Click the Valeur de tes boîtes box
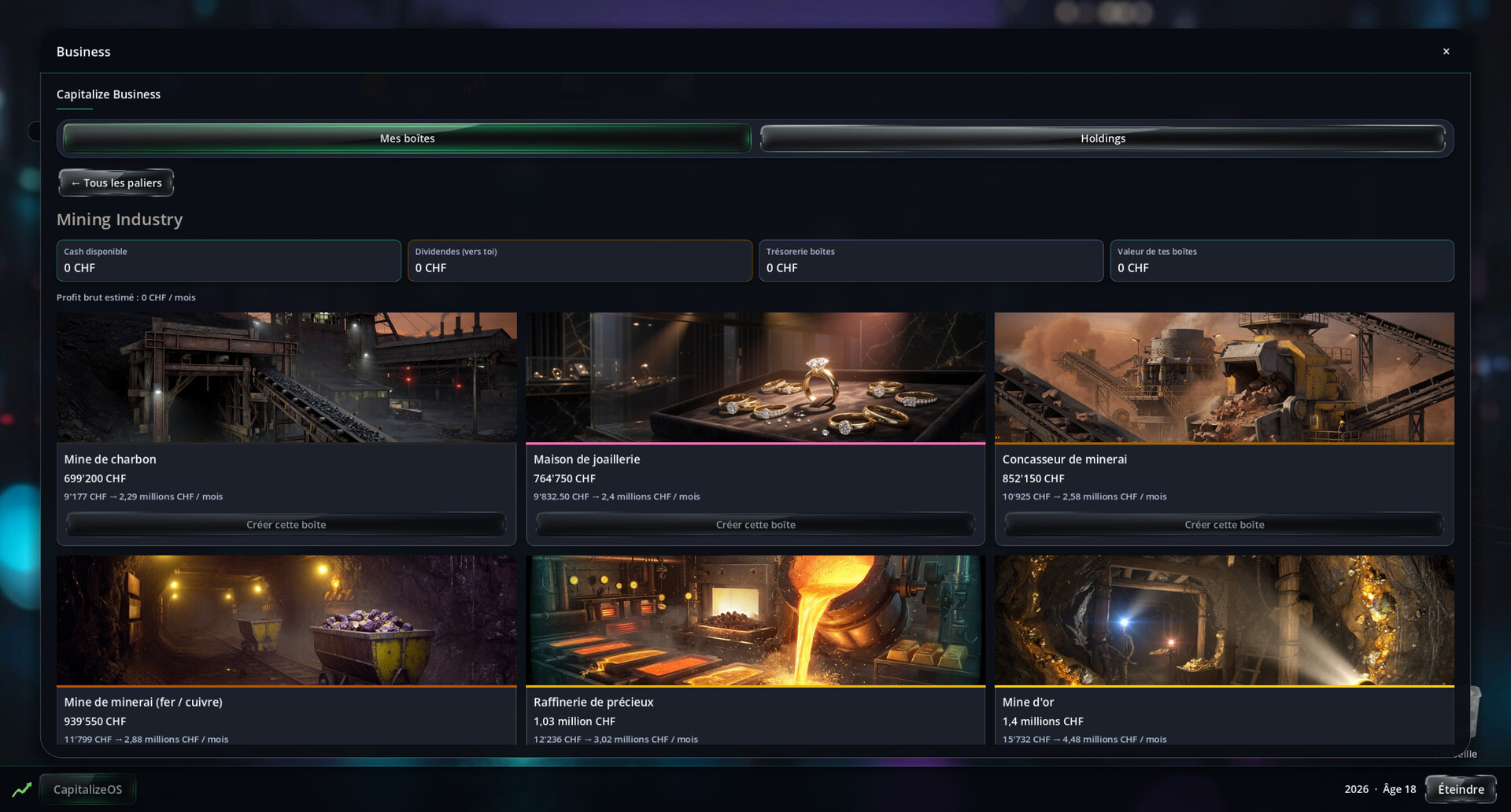The width and height of the screenshot is (1511, 812). (x=1282, y=260)
